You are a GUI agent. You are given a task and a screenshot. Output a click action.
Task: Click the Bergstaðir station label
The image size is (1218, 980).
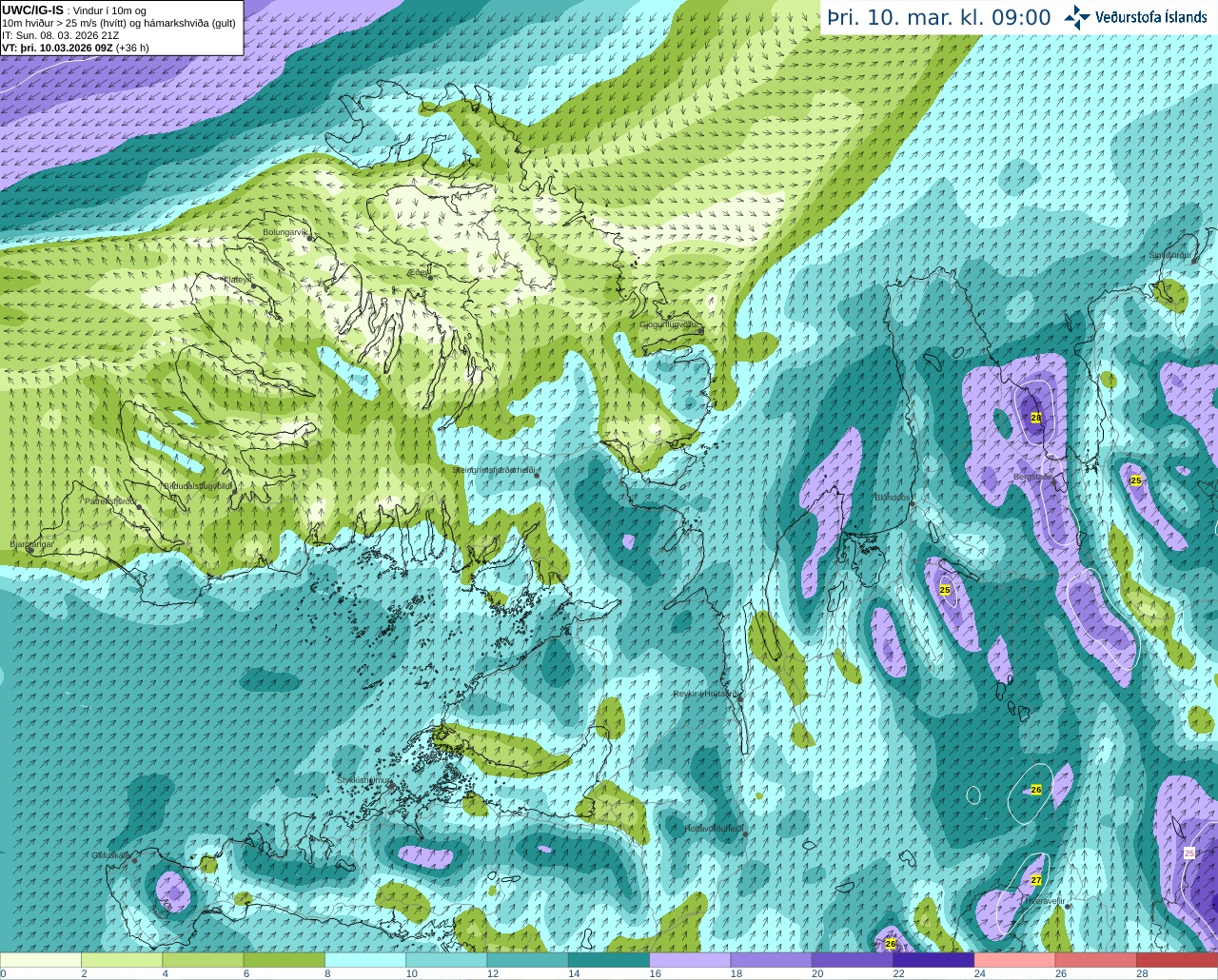tap(1032, 476)
